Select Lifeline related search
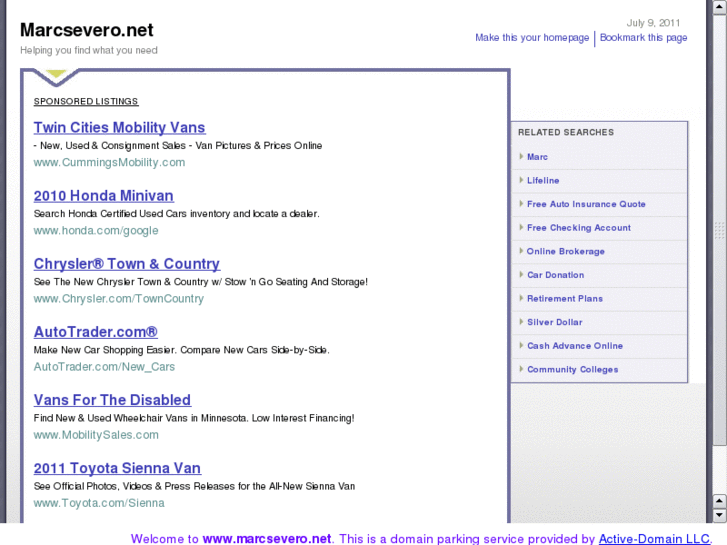 [543, 180]
